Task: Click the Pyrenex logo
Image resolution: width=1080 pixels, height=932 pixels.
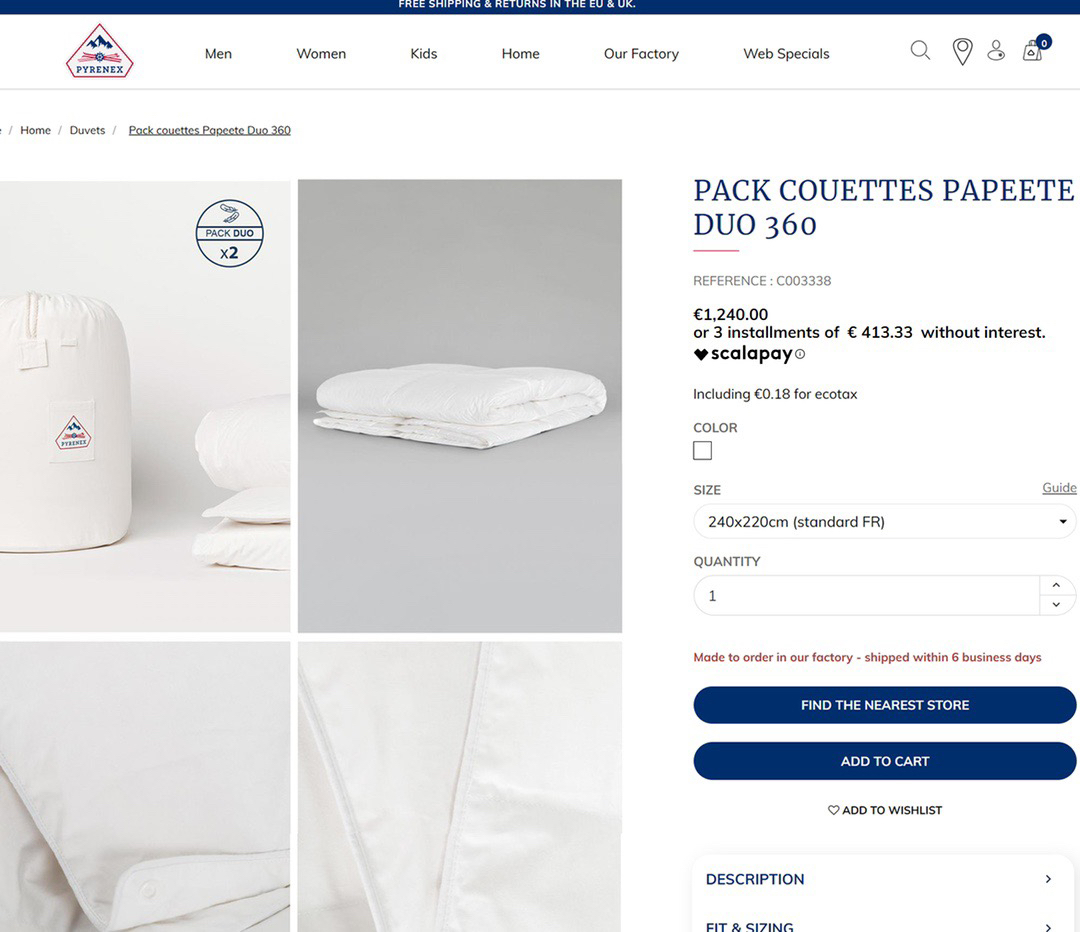Action: (x=100, y=51)
